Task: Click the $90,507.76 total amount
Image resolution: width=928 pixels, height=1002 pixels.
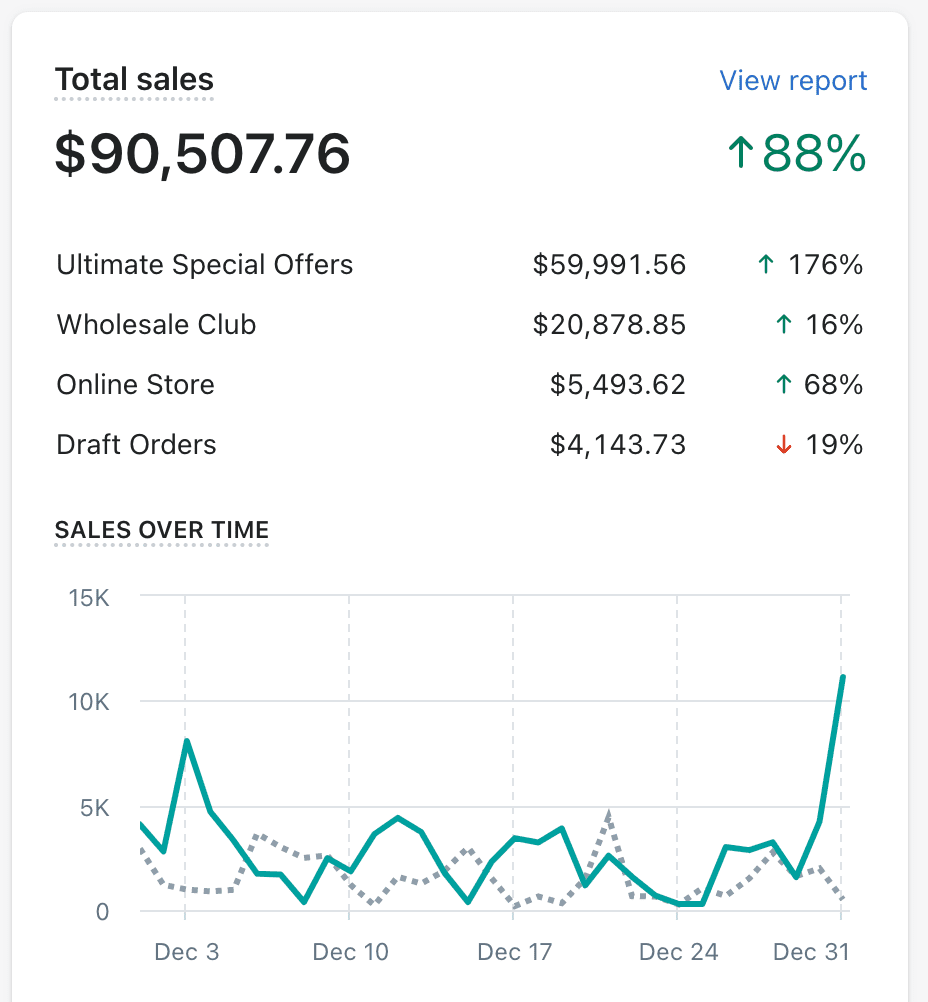Action: (203, 154)
